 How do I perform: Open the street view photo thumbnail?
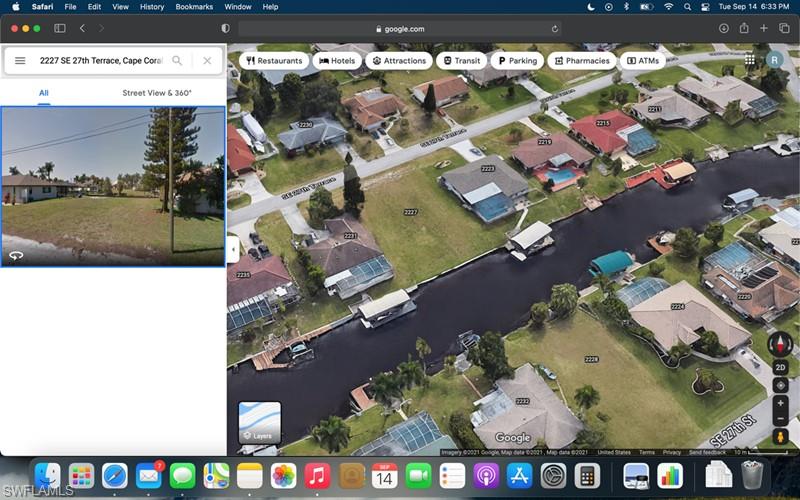[x=113, y=186]
